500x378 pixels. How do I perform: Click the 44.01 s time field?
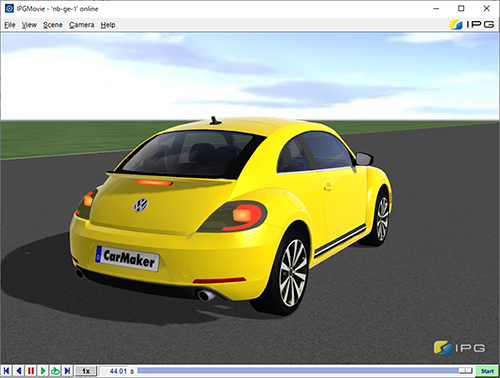(x=117, y=371)
